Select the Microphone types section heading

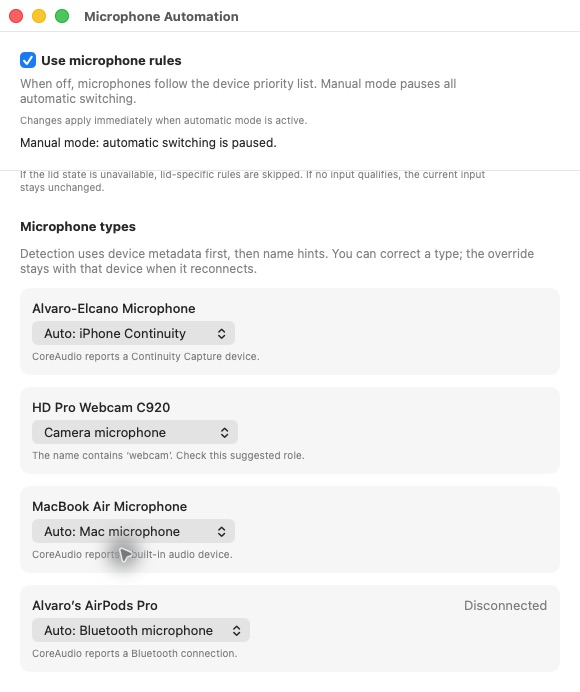pyautogui.click(x=78, y=226)
